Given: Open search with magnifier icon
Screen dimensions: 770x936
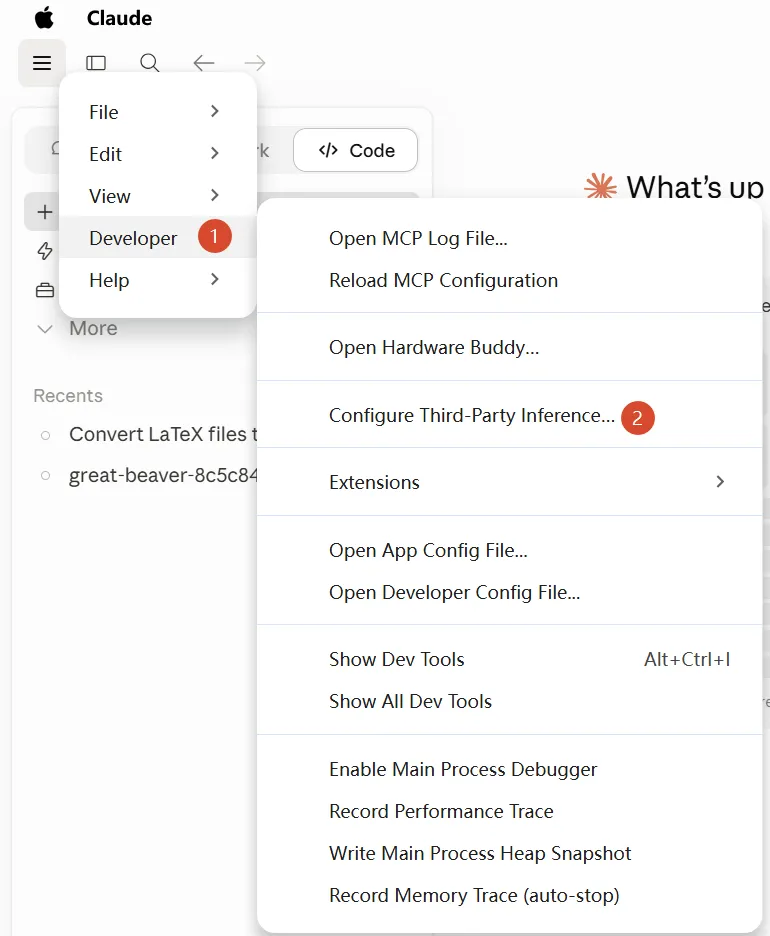Looking at the screenshot, I should (x=149, y=63).
